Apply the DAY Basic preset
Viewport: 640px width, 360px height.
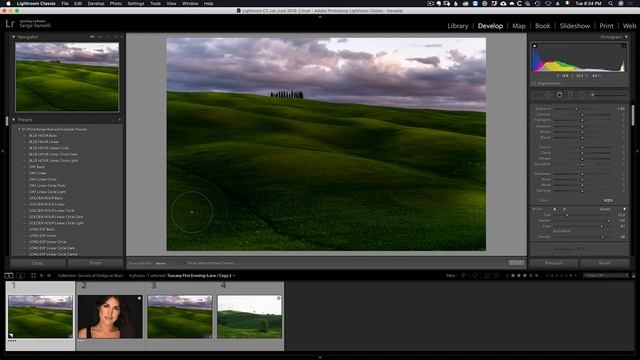[37, 167]
